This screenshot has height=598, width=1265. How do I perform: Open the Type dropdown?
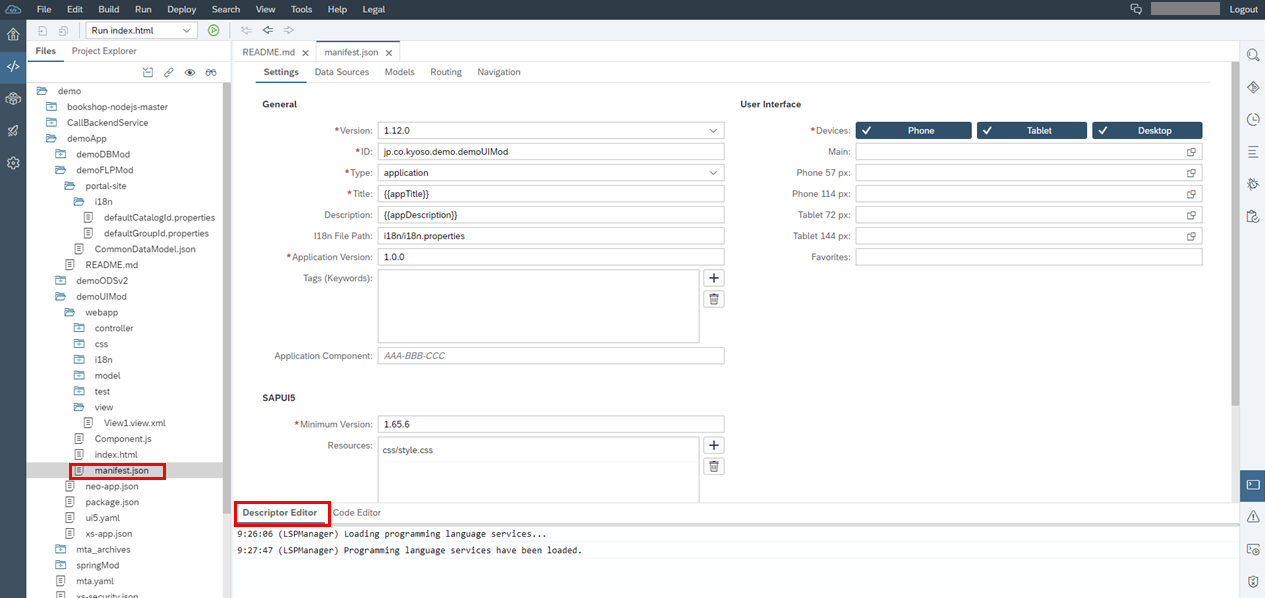point(713,173)
